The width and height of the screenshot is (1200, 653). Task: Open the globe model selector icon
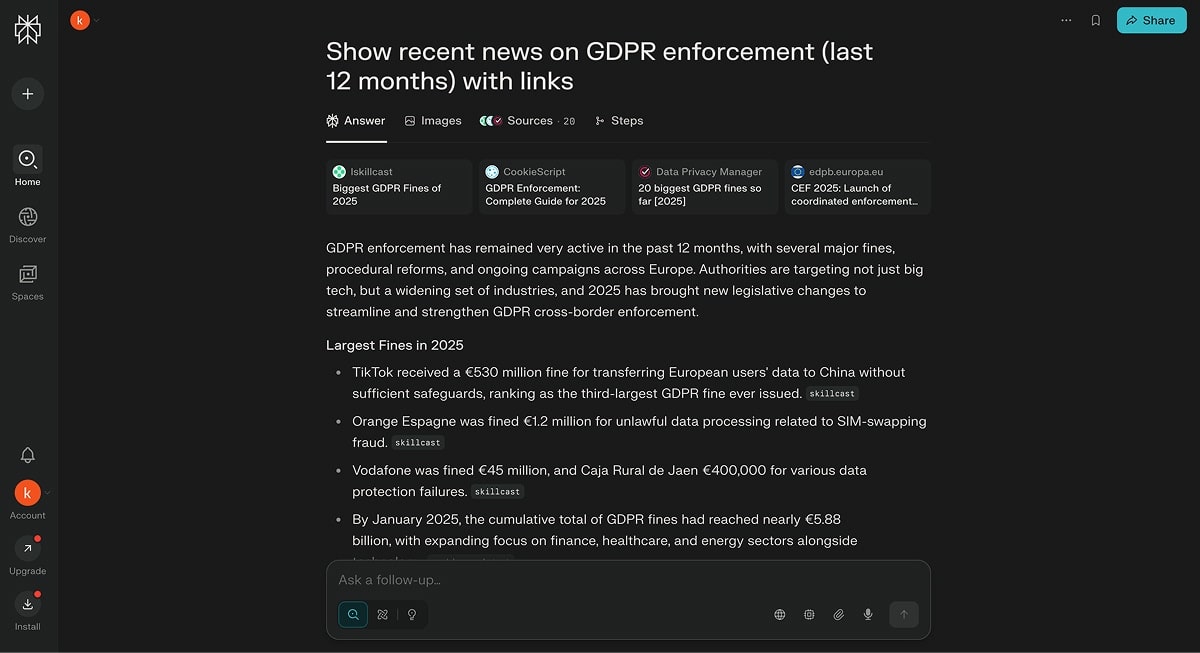pyautogui.click(x=780, y=615)
